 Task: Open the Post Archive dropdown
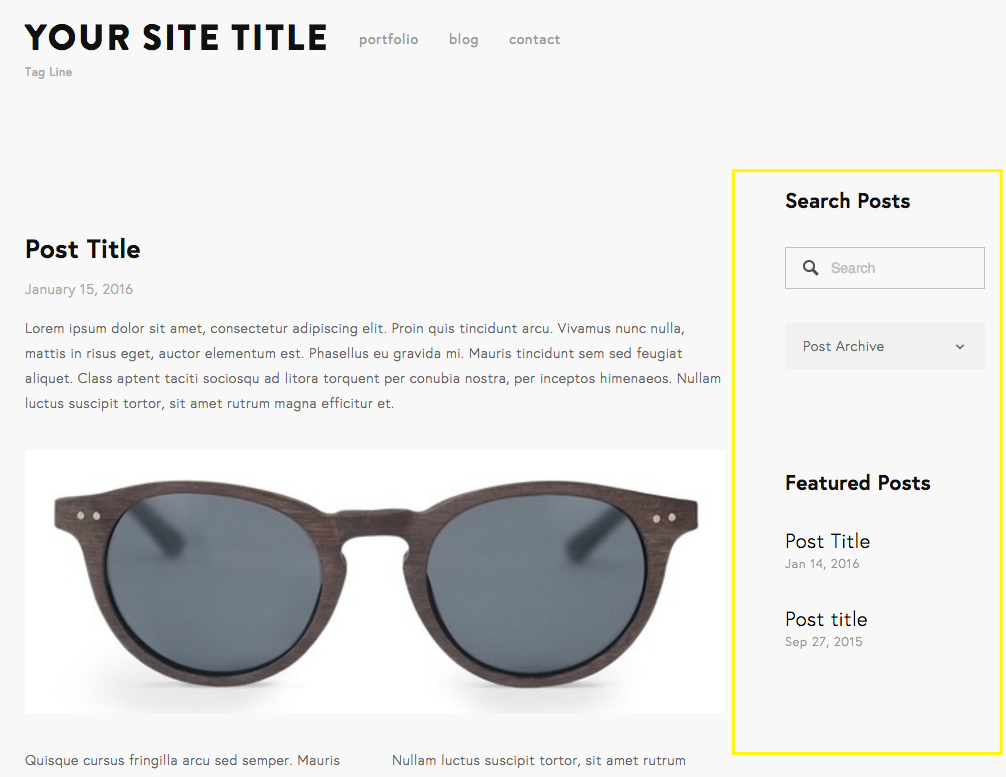point(884,346)
